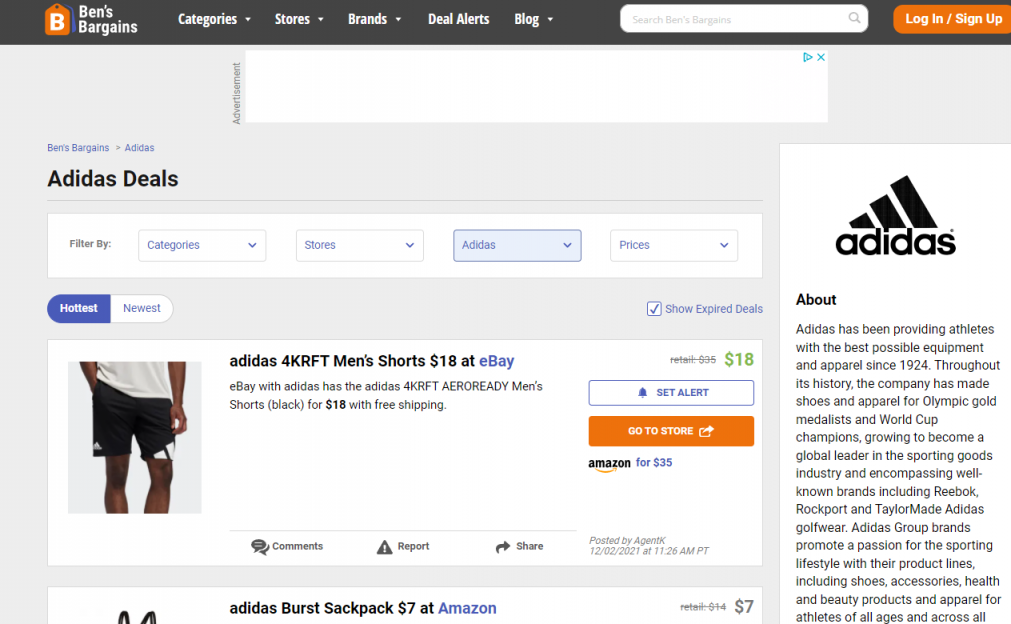Image resolution: width=1011 pixels, height=624 pixels.
Task: Click the adidas brand logo
Action: (x=896, y=215)
